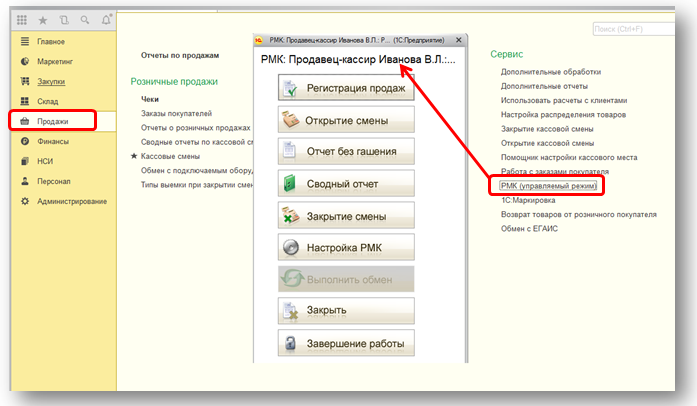The height and width of the screenshot is (406, 697).
Task: Open Дополнительные обработки link
Action: pos(551,72)
